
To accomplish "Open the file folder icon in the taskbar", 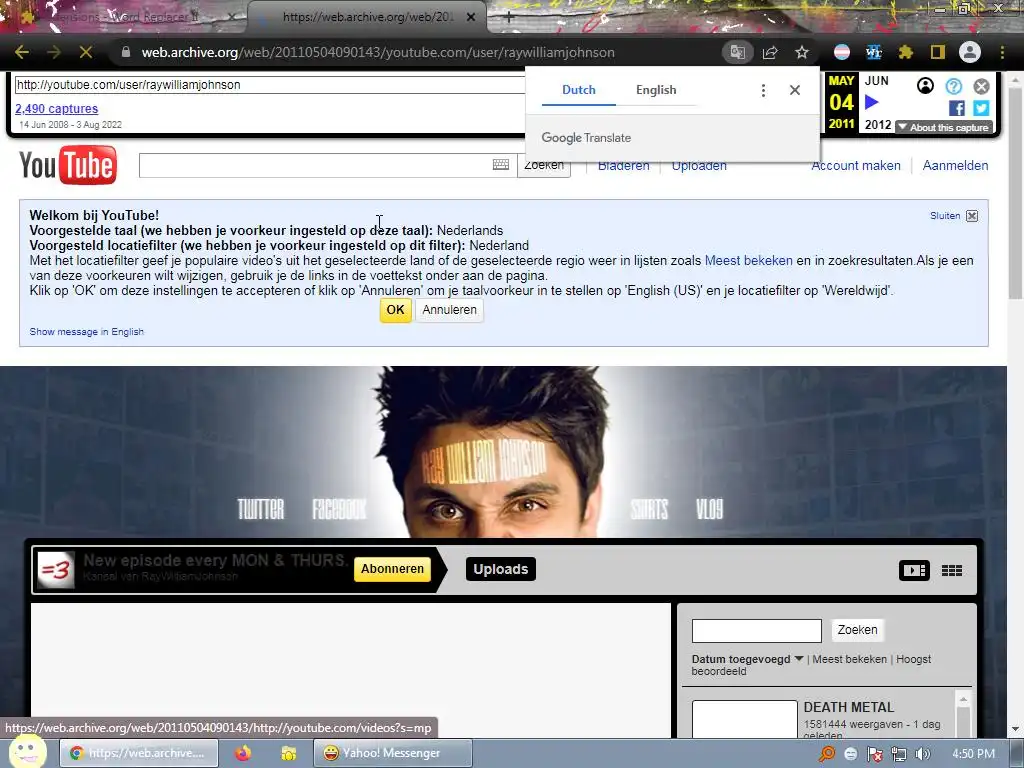I will (288, 753).
